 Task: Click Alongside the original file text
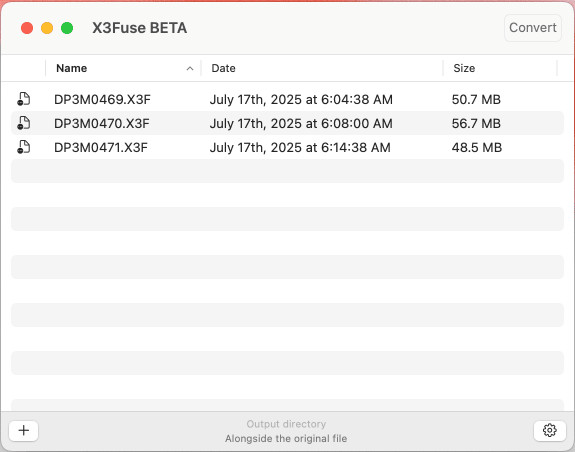[x=286, y=438]
